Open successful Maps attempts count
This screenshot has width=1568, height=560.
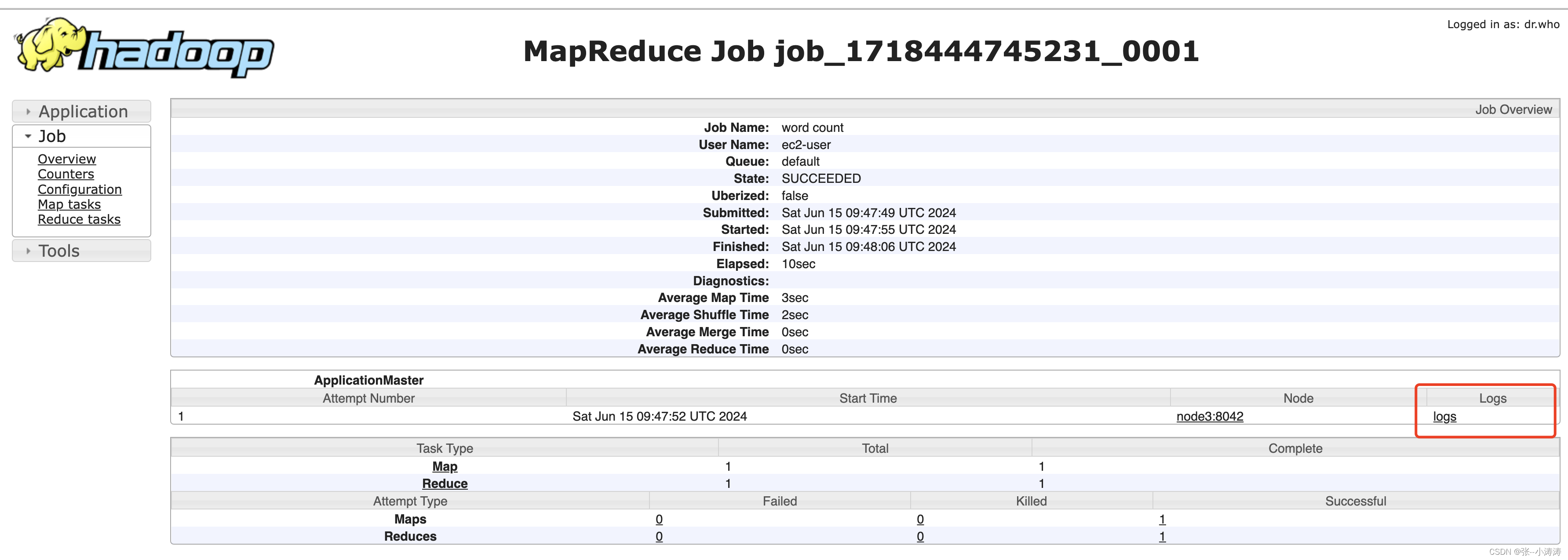[1162, 519]
